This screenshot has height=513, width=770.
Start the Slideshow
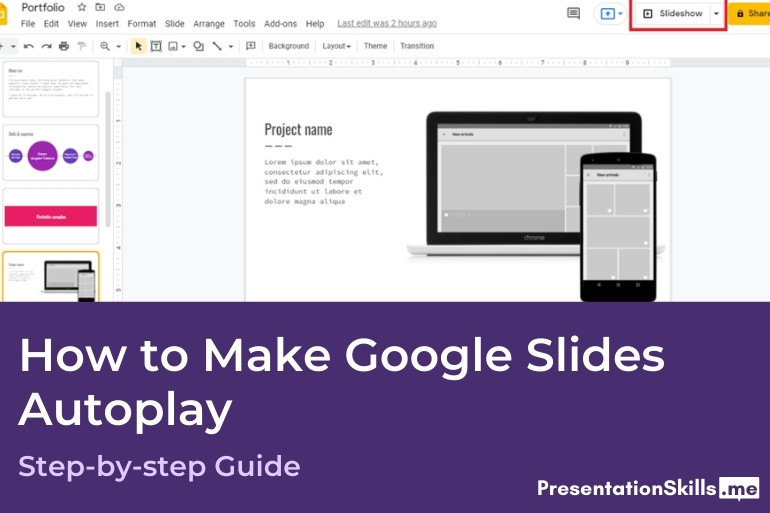tap(673, 14)
